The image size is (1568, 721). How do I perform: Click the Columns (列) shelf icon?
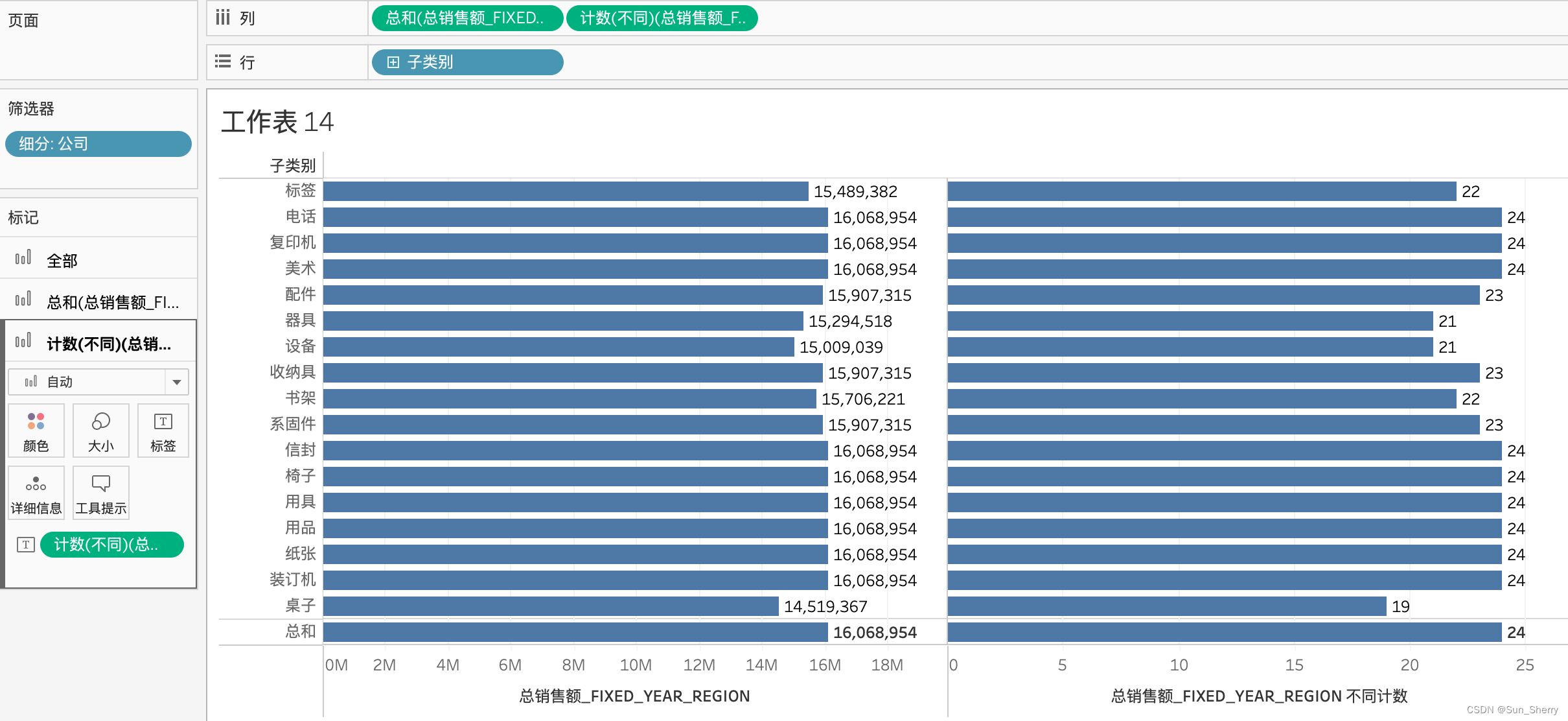(x=223, y=18)
